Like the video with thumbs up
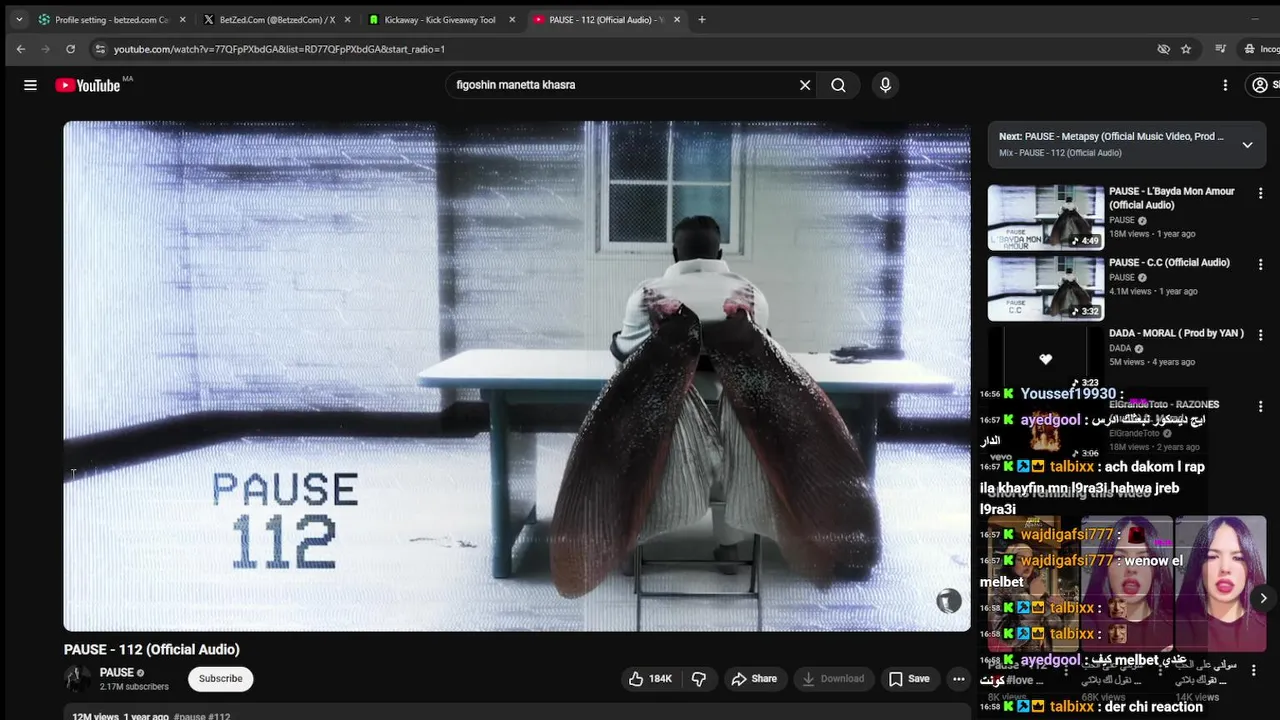Screen dimensions: 1280x720 [x=650, y=678]
